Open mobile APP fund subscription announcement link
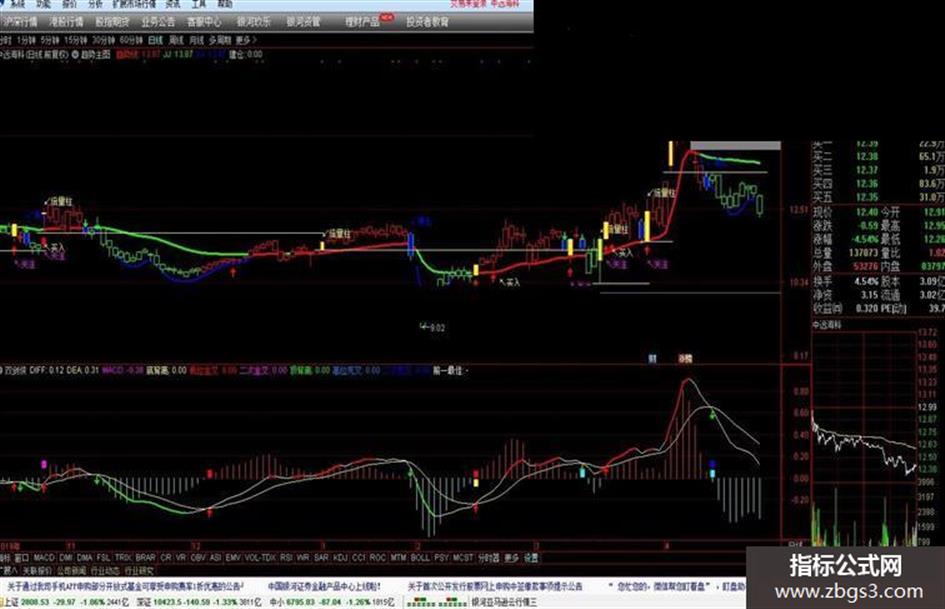 [x=125, y=586]
